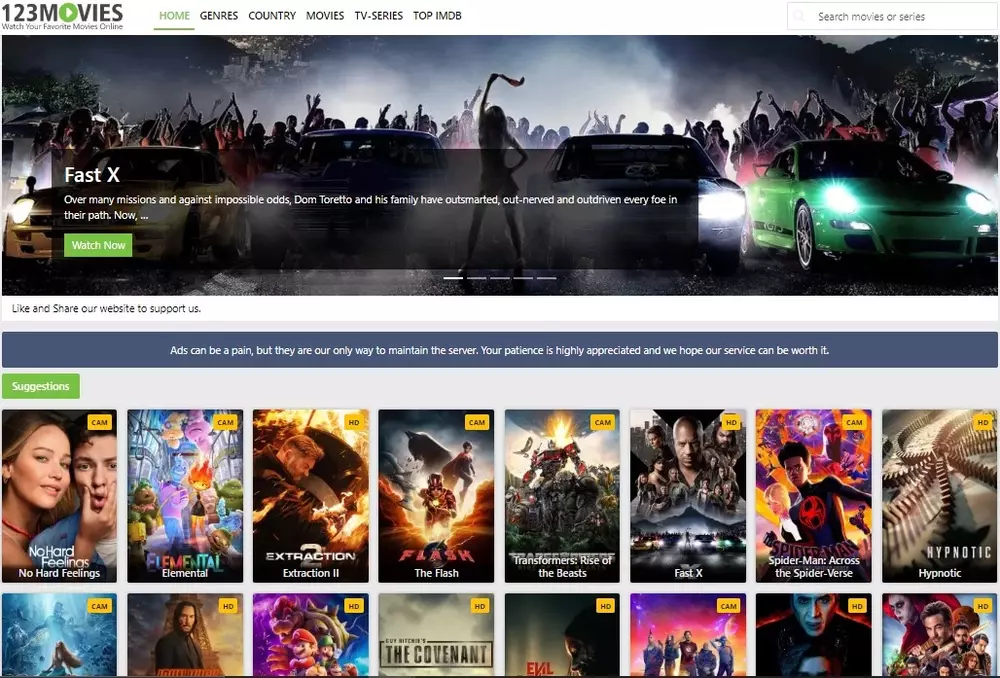Open Transformers: Rise of the Beasts poster

tap(562, 496)
